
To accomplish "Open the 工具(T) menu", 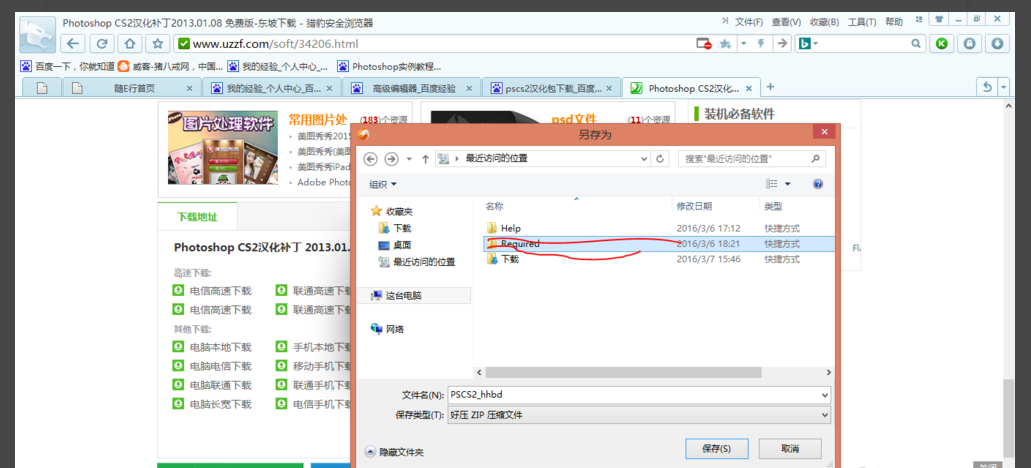I will (862, 22).
